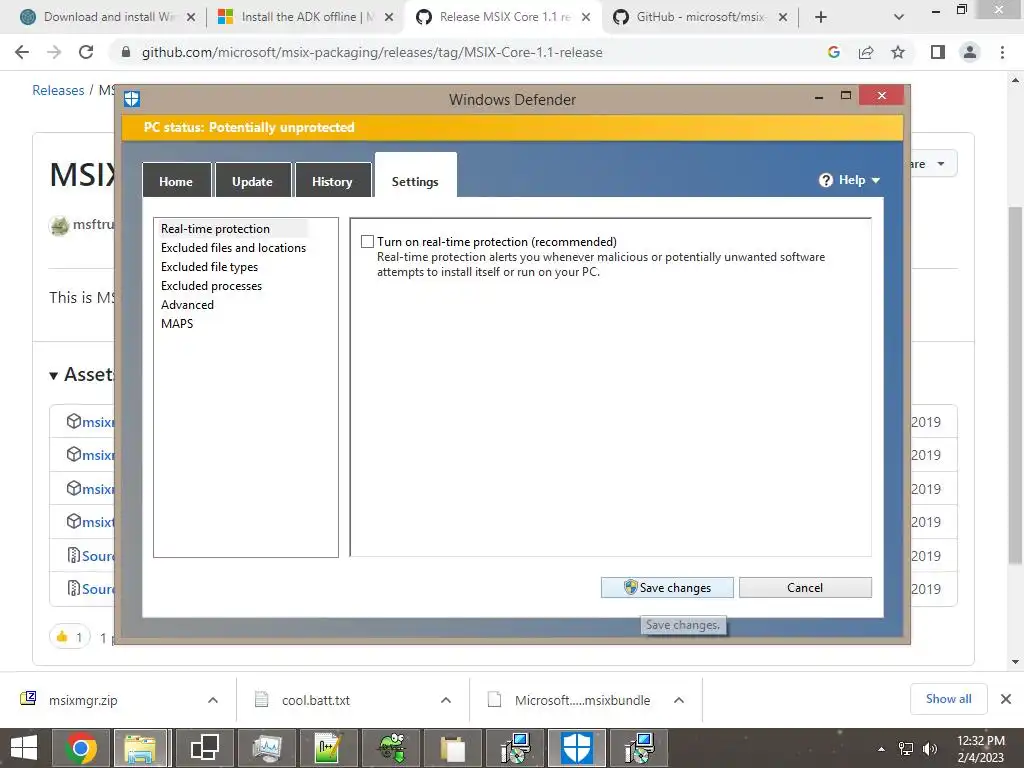Switch to Download and install tab
The width and height of the screenshot is (1024, 768).
[x=108, y=17]
